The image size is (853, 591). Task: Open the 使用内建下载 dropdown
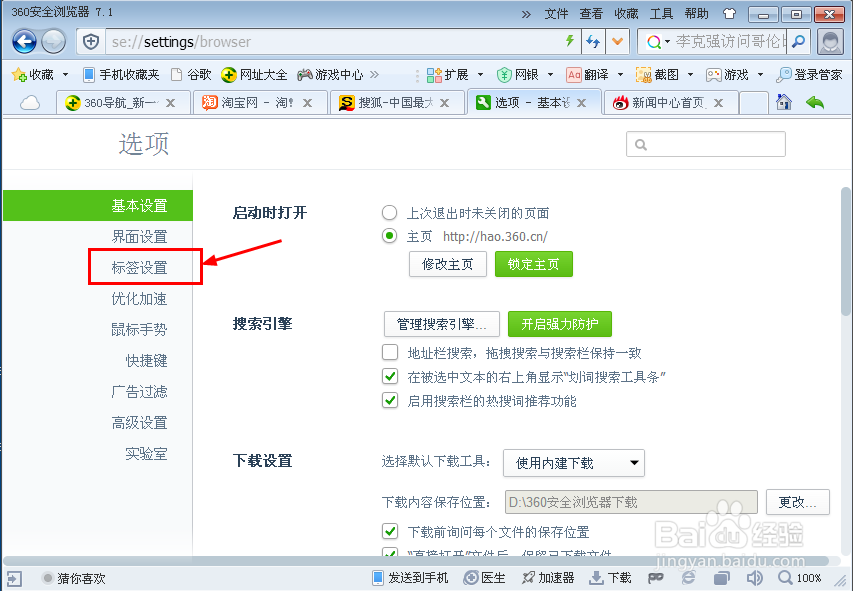click(x=574, y=463)
